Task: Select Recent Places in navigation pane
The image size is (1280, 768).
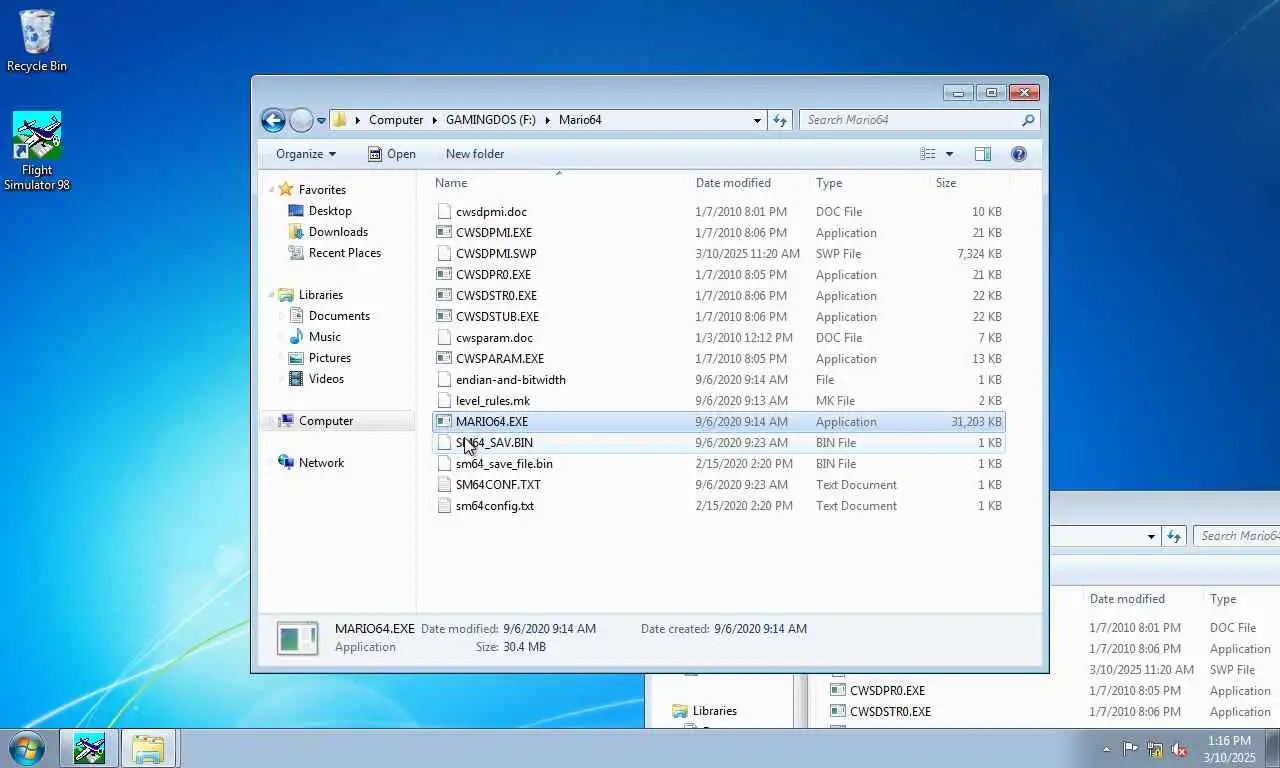Action: (x=345, y=253)
